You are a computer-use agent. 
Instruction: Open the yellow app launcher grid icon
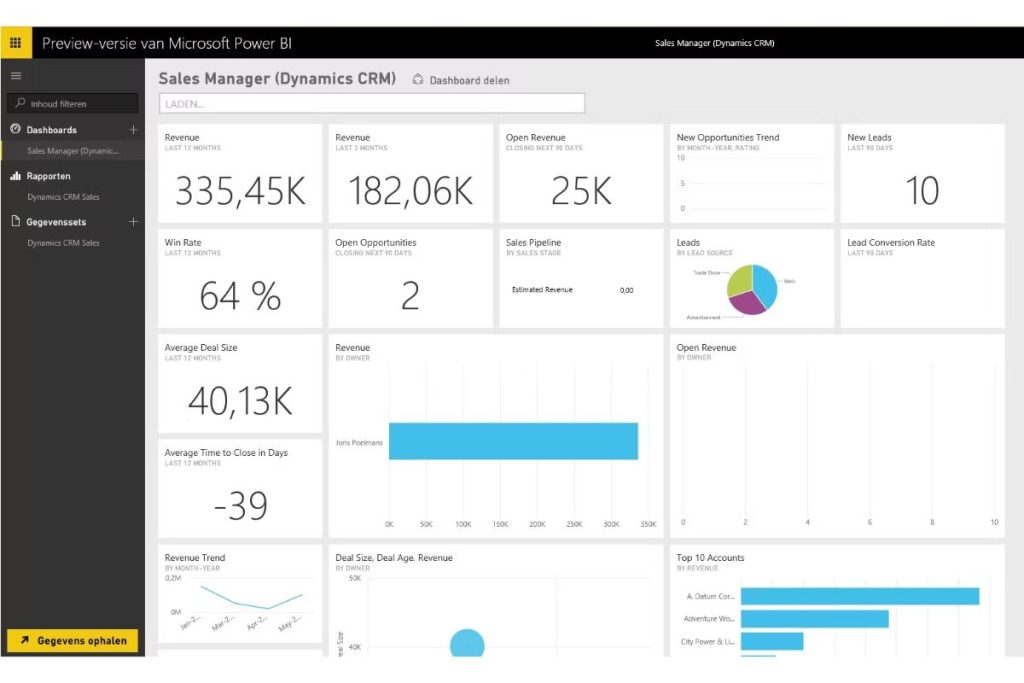pos(16,43)
